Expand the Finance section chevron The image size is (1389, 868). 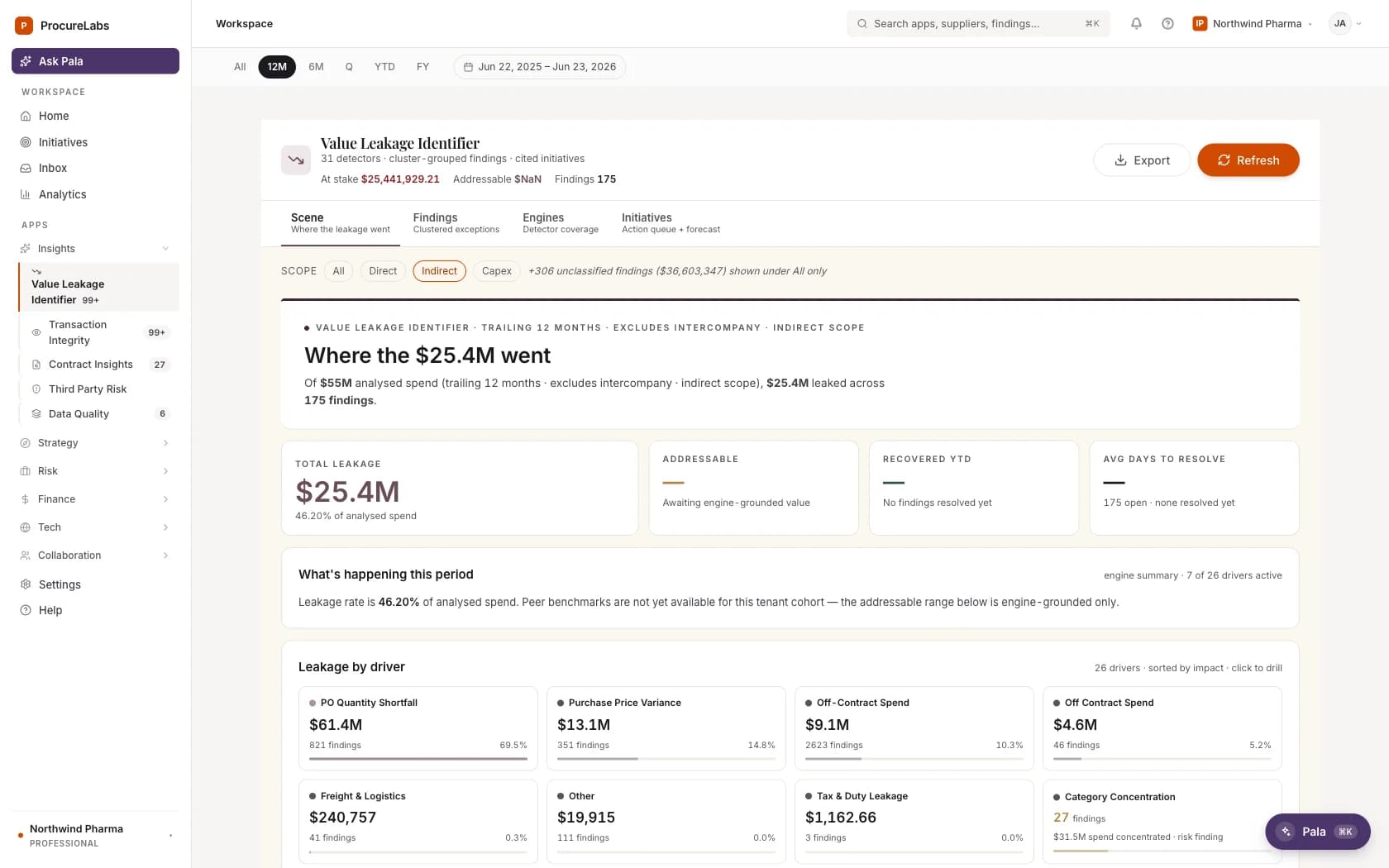[165, 499]
